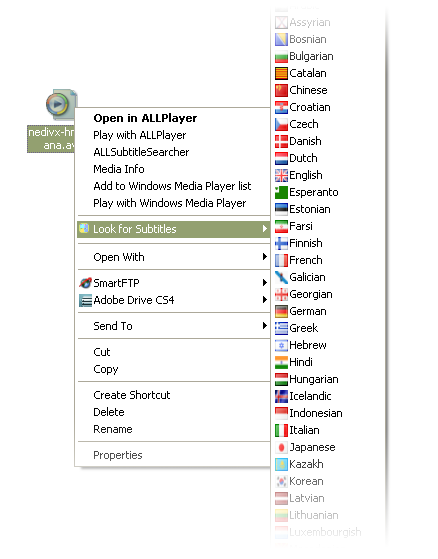Click the Icelandic flag icon
The height and width of the screenshot is (559, 438).
tap(281, 396)
